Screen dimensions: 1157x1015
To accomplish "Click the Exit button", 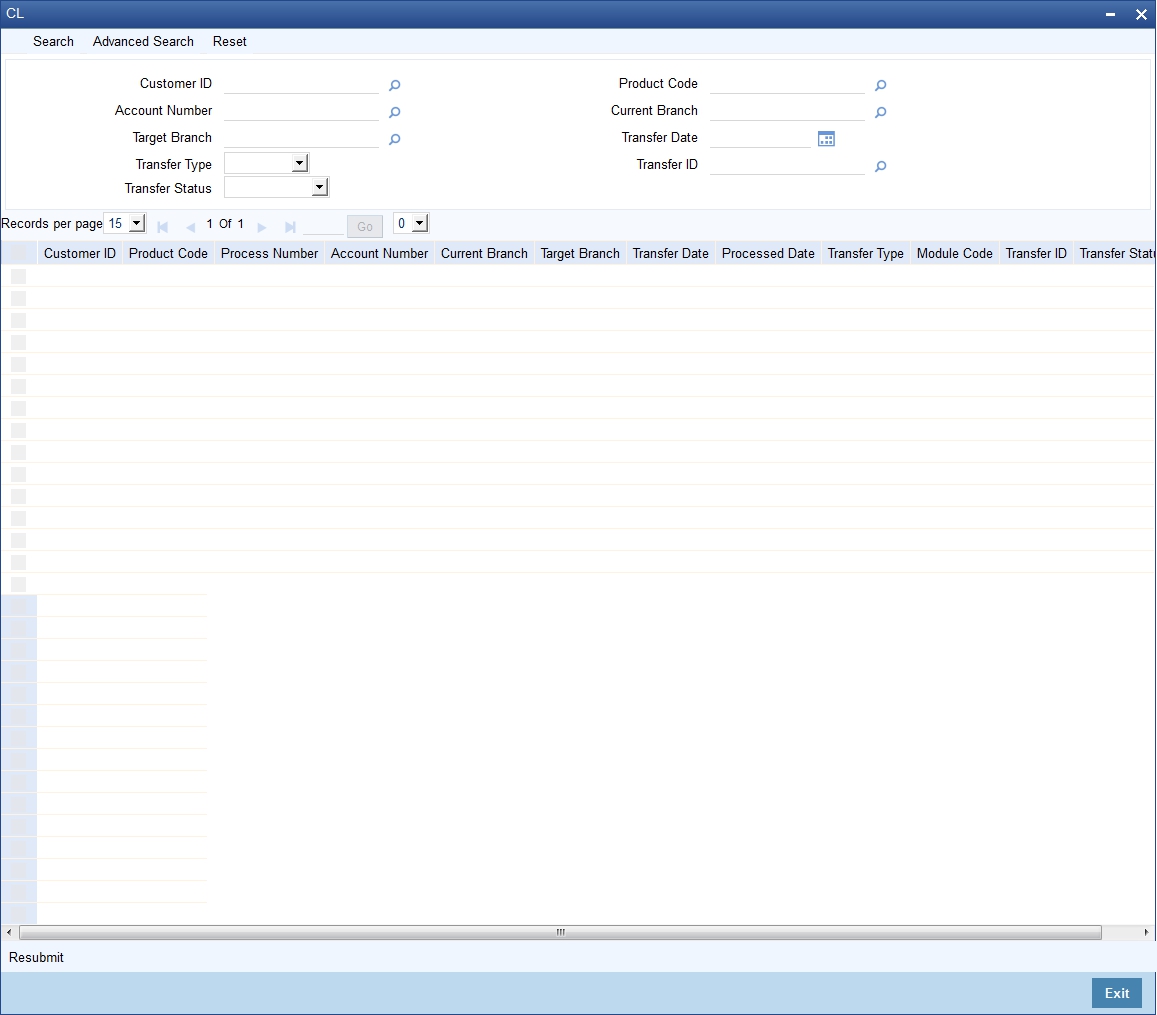I will [1116, 993].
